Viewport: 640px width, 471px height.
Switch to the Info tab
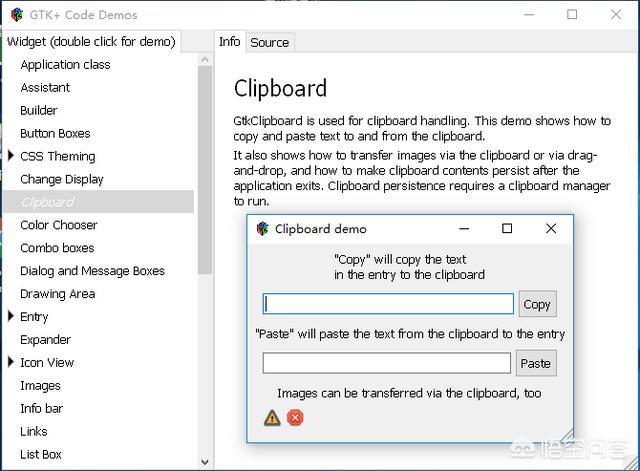click(x=229, y=42)
